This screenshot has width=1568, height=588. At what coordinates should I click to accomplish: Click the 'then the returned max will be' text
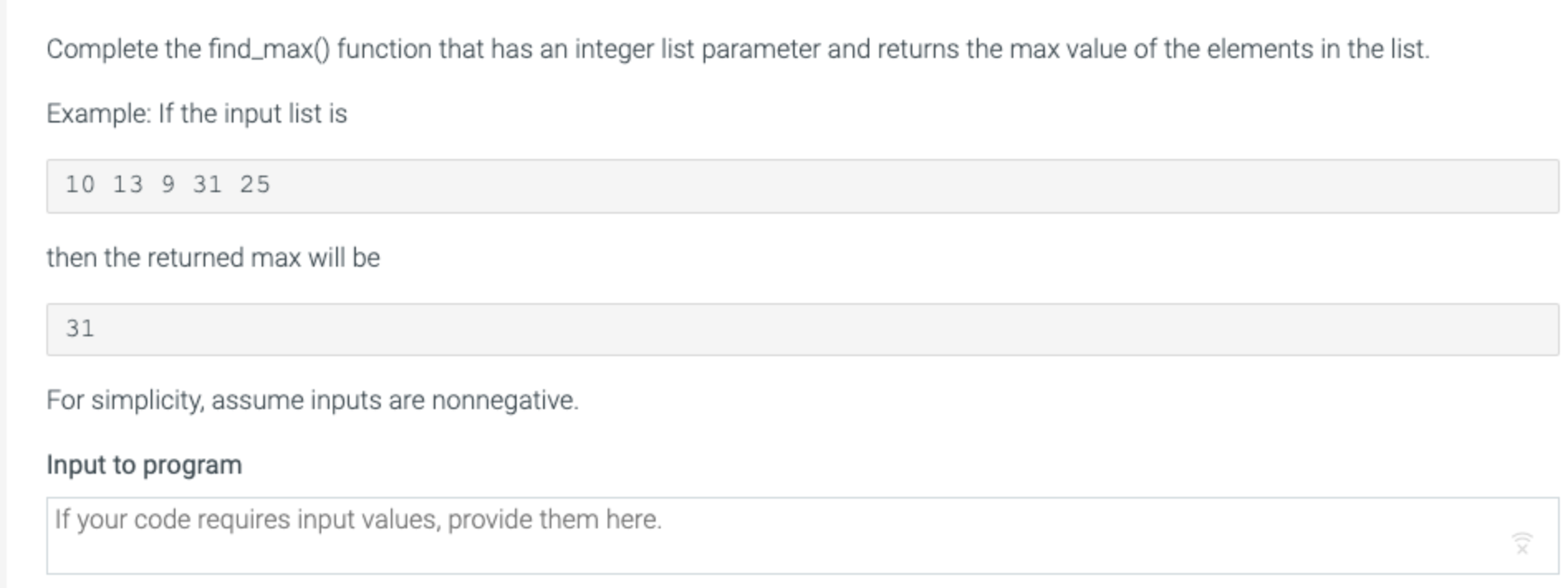pos(214,258)
